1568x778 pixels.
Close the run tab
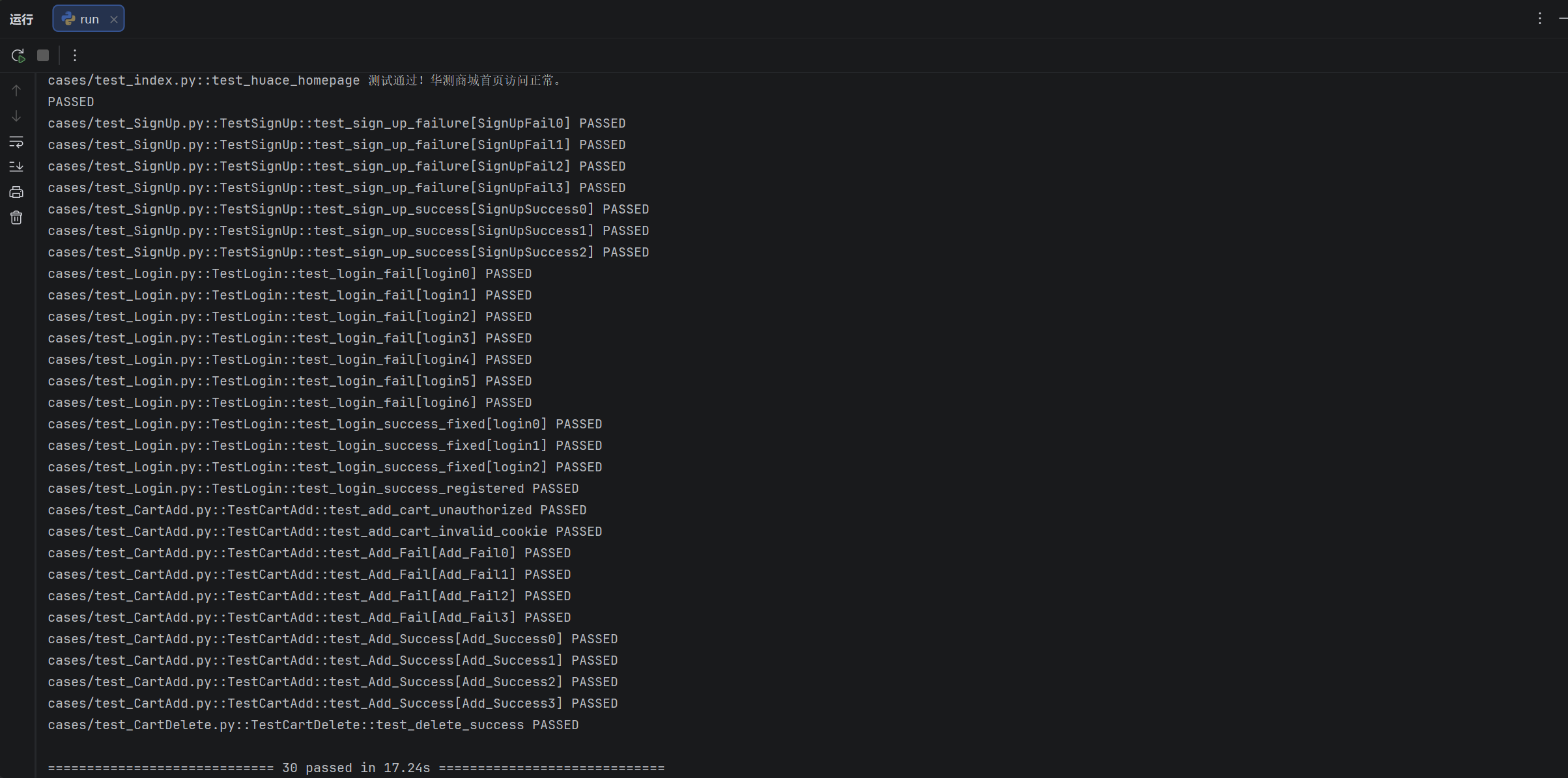pos(114,20)
